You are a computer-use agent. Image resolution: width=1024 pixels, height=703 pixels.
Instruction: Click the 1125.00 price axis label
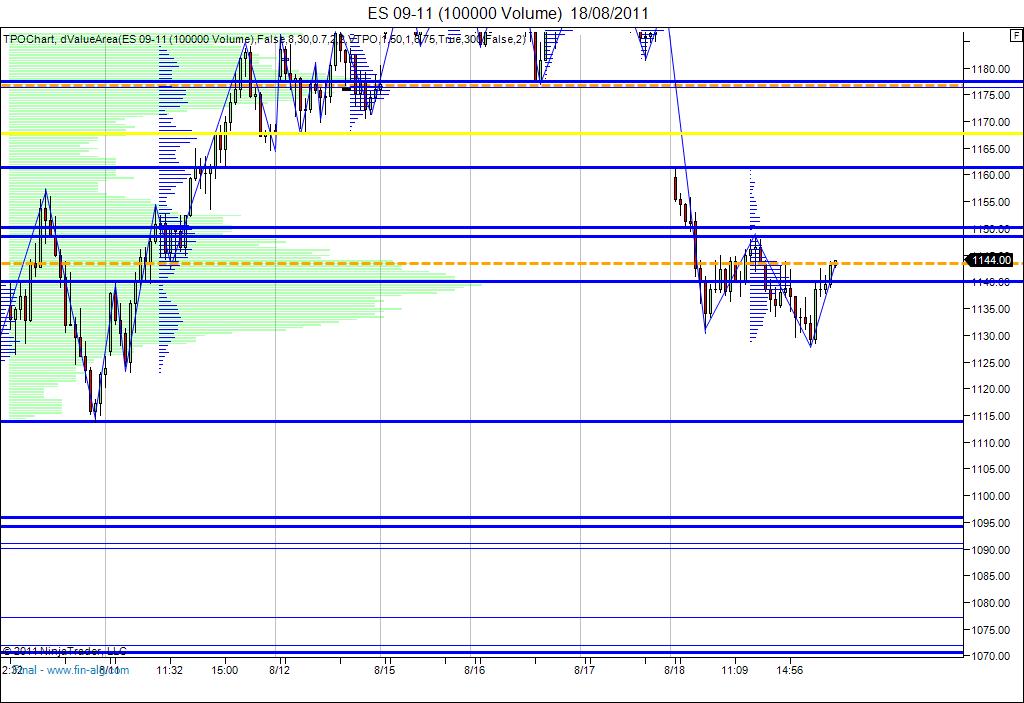click(x=991, y=363)
